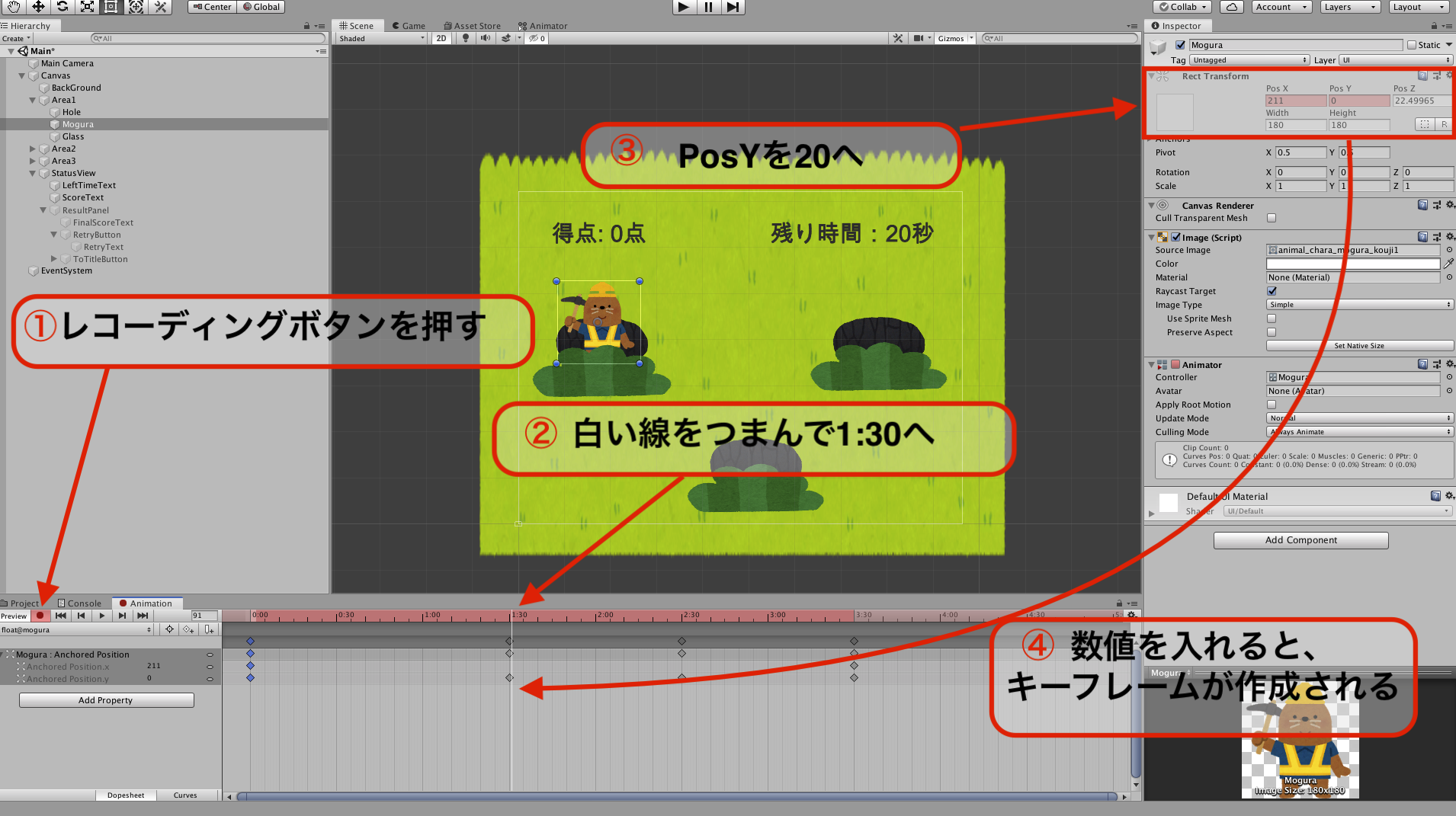
Task: Select the Move tool
Action: pos(38,7)
